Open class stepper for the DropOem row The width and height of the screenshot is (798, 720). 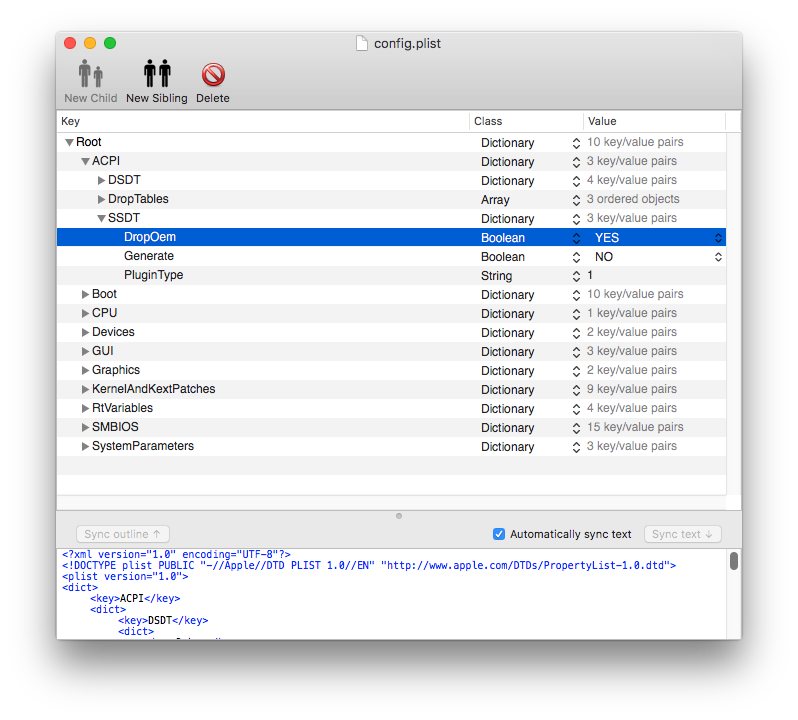click(576, 238)
